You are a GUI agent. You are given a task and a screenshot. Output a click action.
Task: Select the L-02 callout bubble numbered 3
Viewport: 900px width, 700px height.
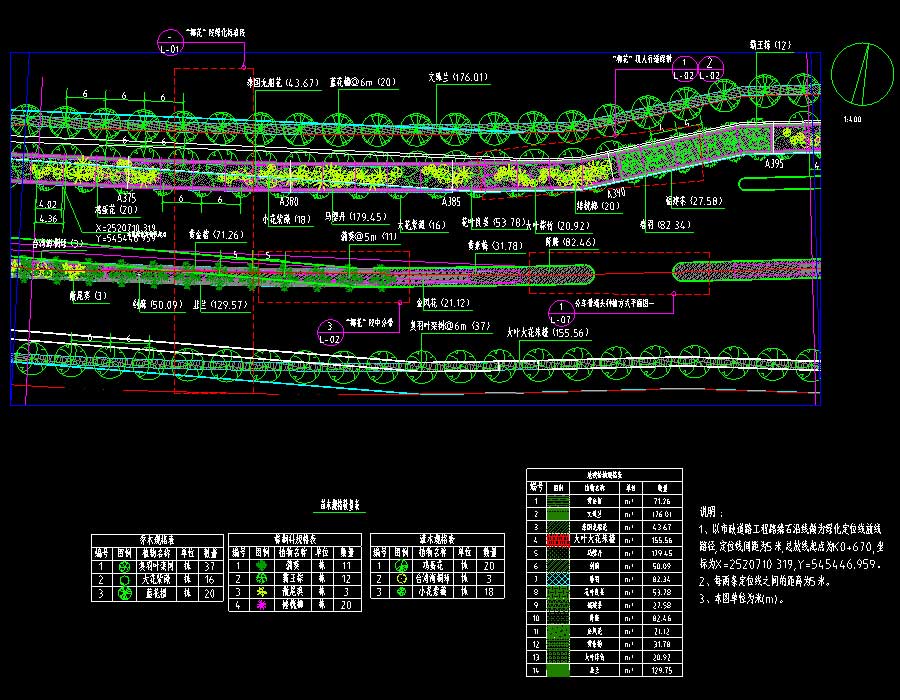pyautogui.click(x=330, y=333)
